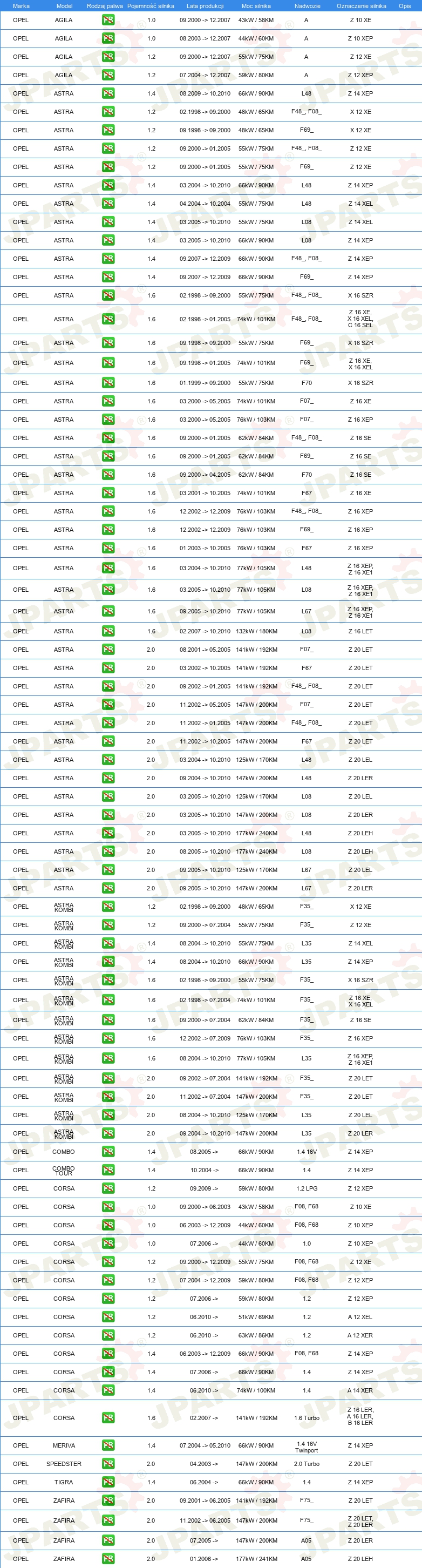Click fuel icon in AGILA Z 12 XE row
The image size is (422, 1568).
(108, 57)
